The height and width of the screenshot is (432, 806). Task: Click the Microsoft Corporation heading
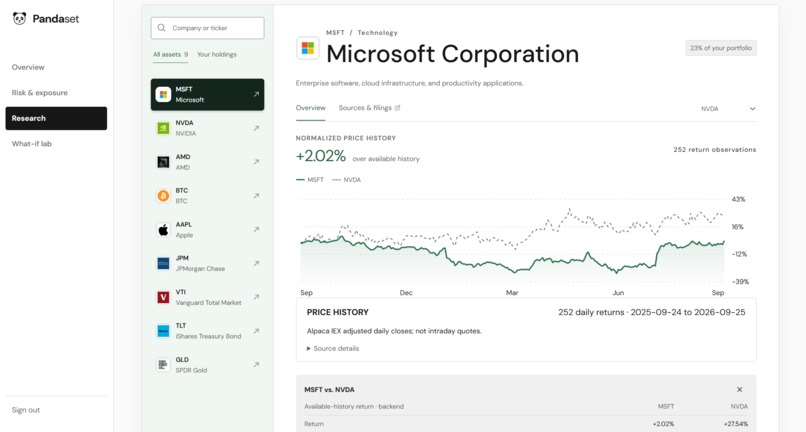coord(452,53)
